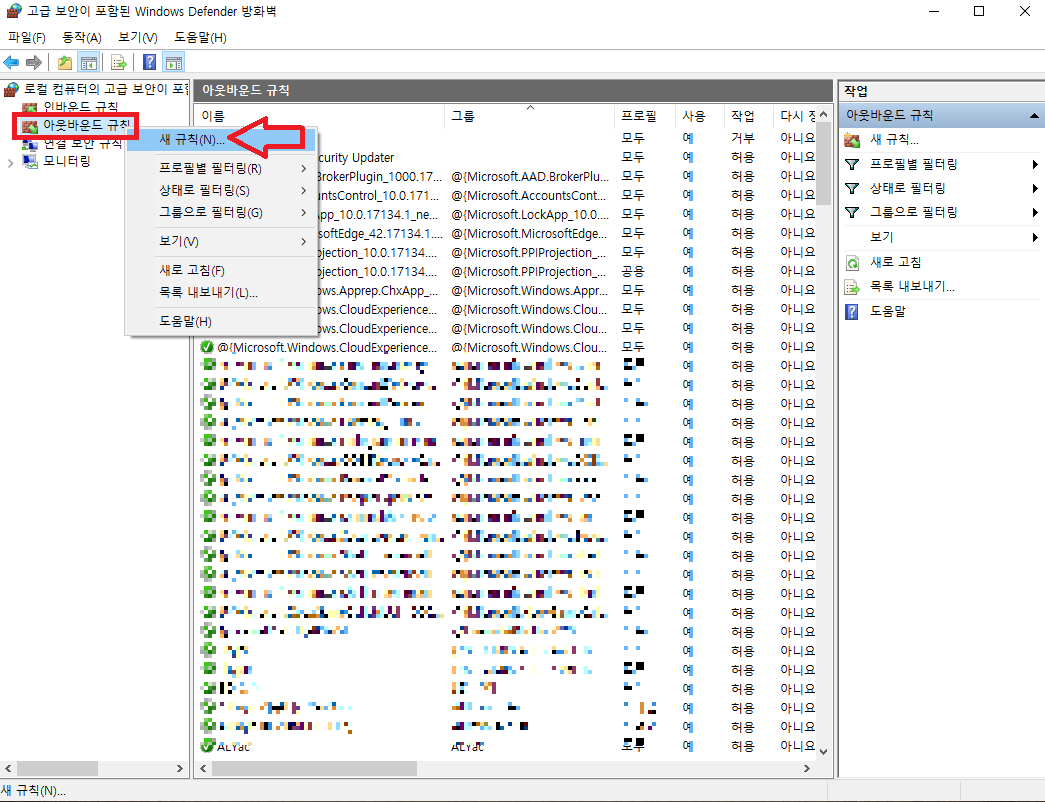Sort by the 사용 column header

699,116
